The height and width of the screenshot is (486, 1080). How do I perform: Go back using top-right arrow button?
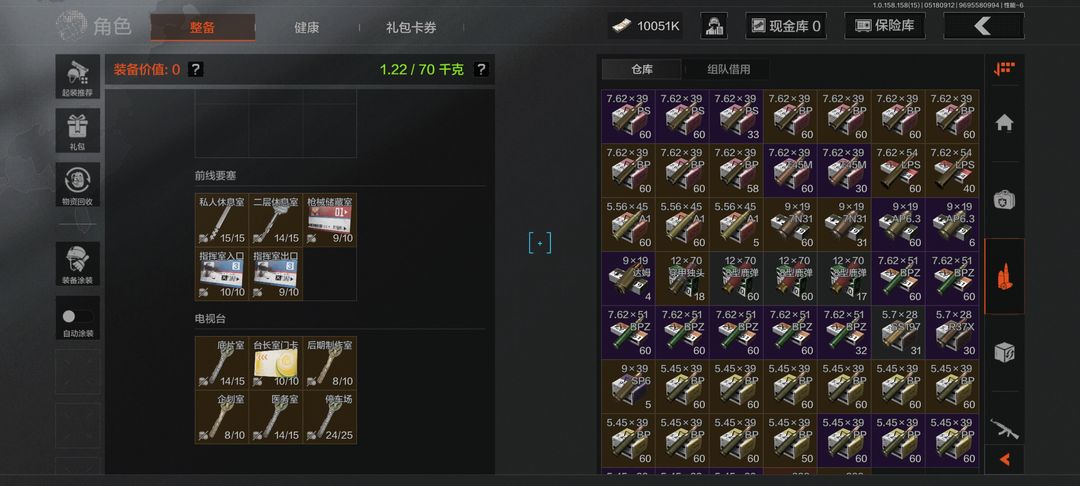click(984, 26)
